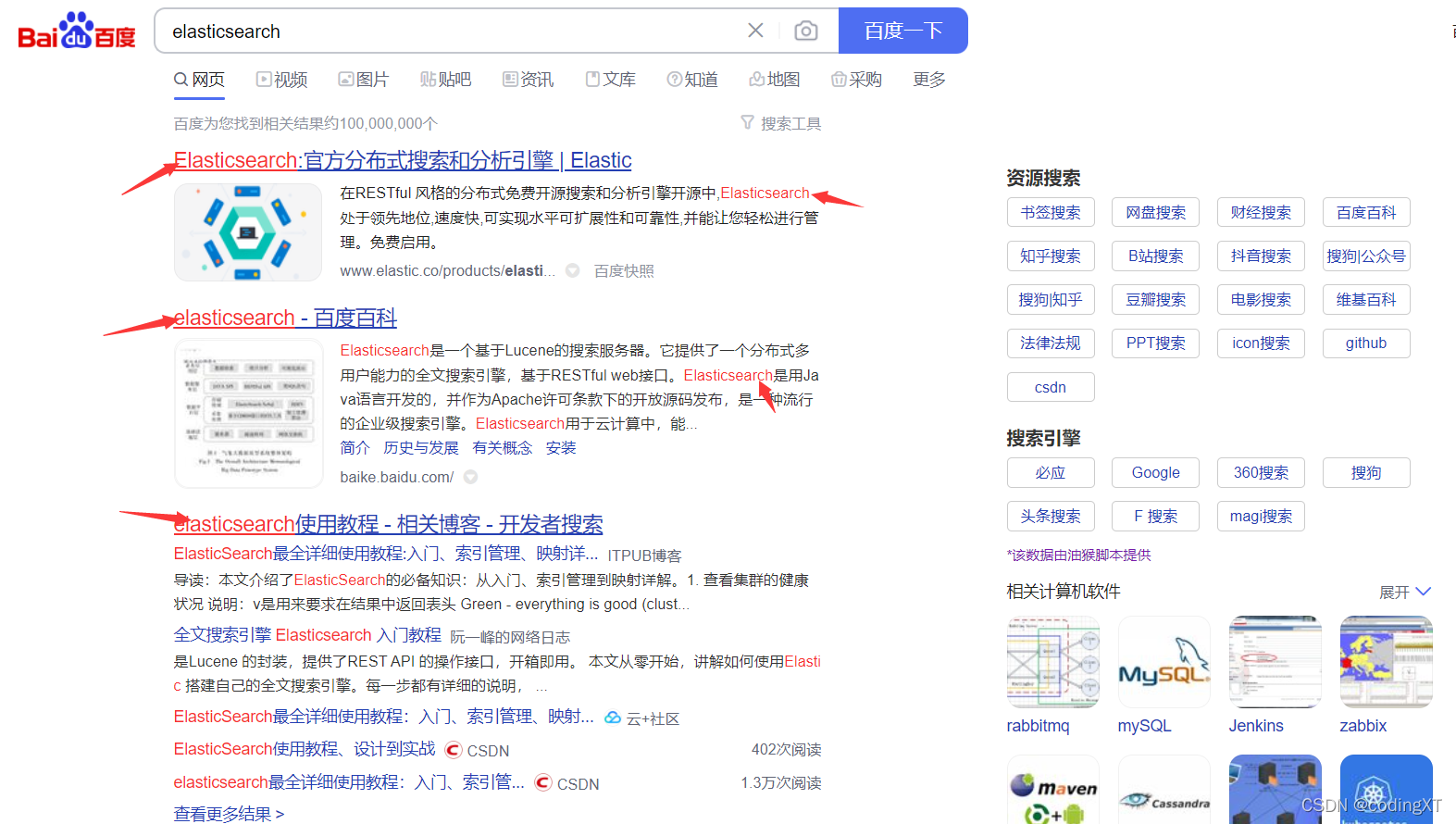
Task: Expand the 更多 menu
Action: [x=929, y=80]
